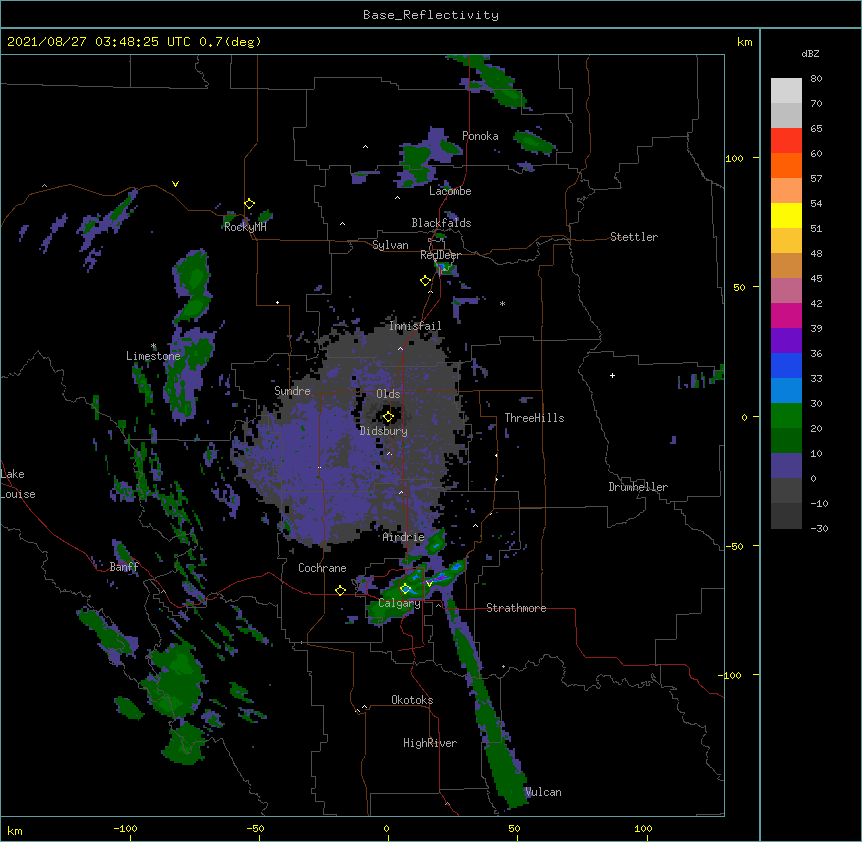Click the 48 value in dBZ legend

coord(816,253)
